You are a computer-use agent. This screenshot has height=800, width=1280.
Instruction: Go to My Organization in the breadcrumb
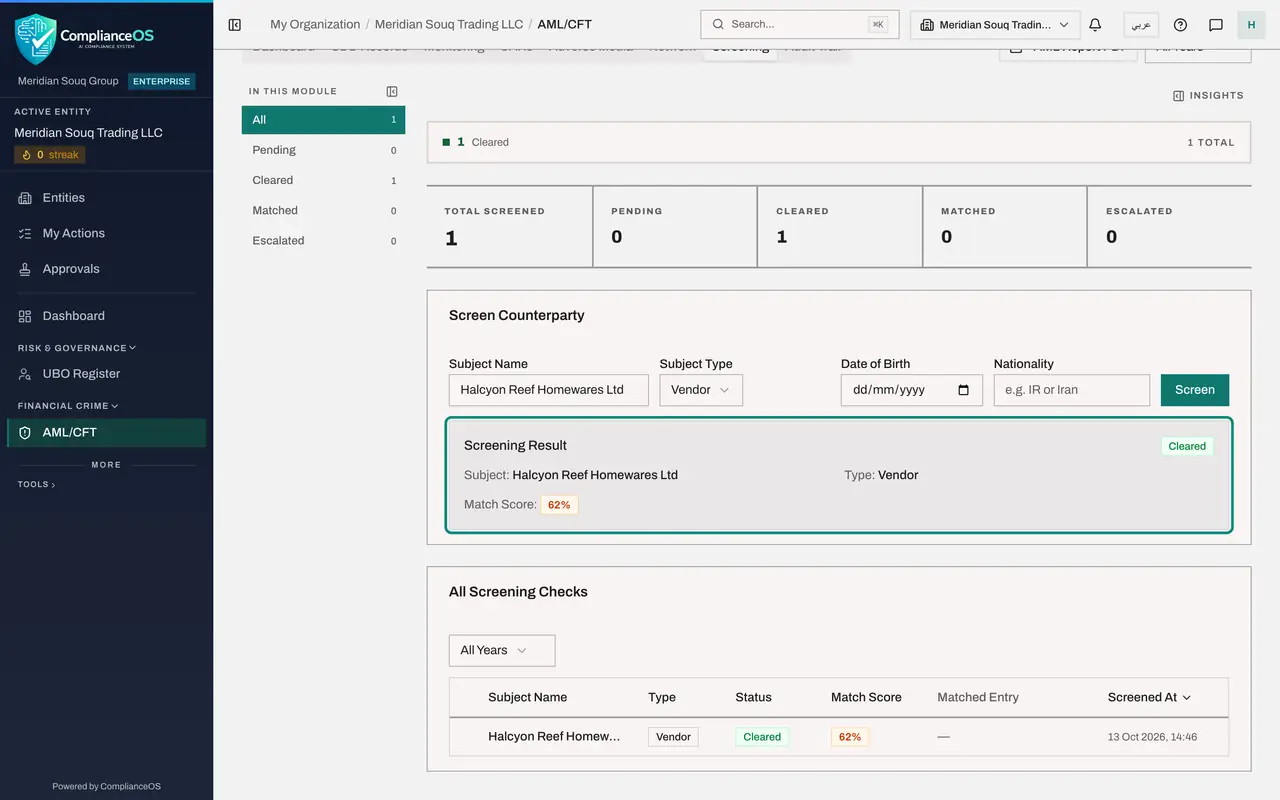[315, 24]
